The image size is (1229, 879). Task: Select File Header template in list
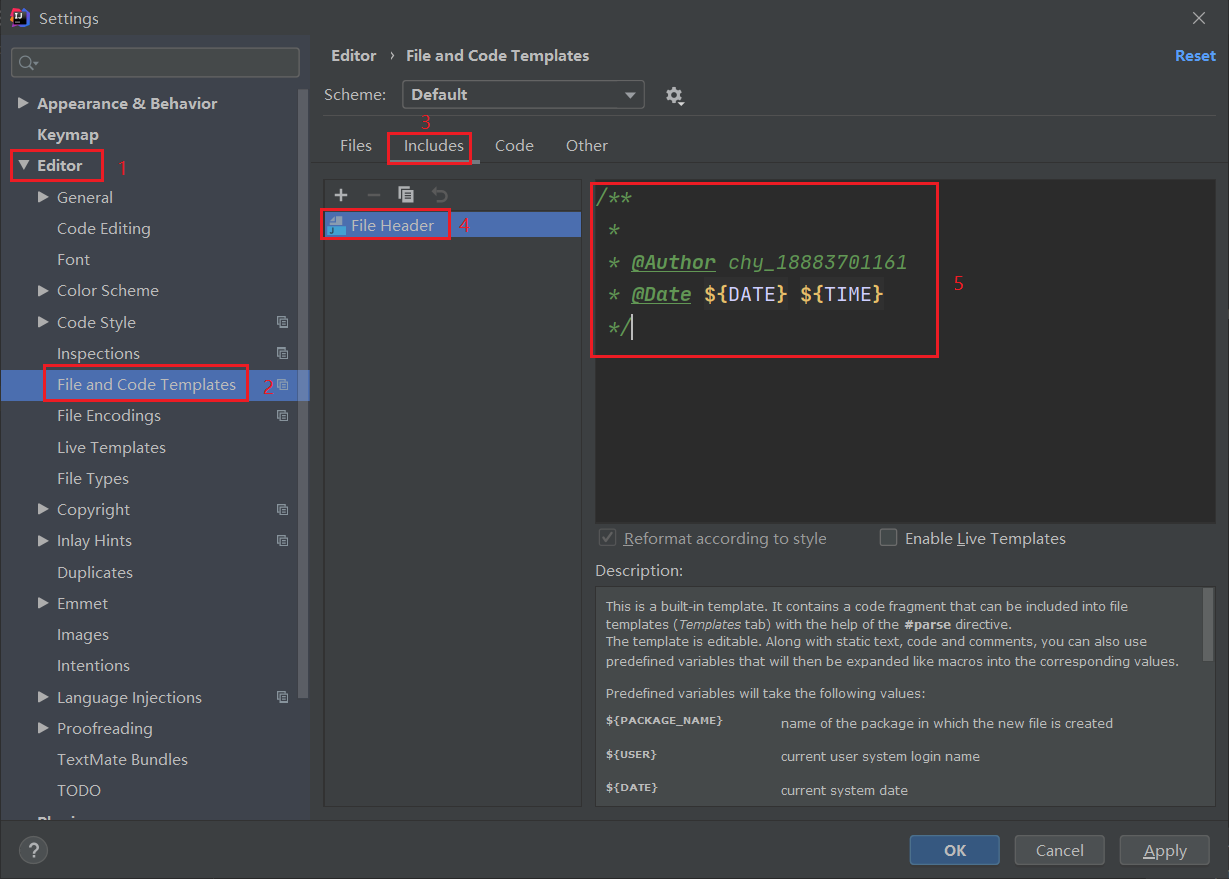453,225
